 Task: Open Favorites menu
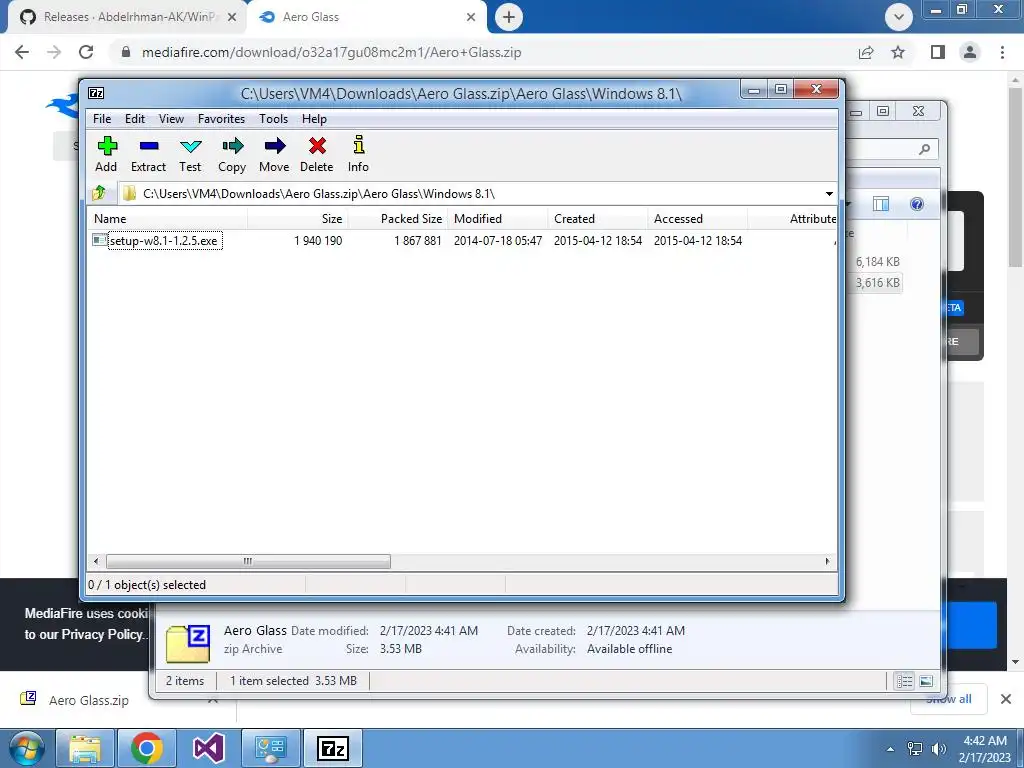coord(221,119)
